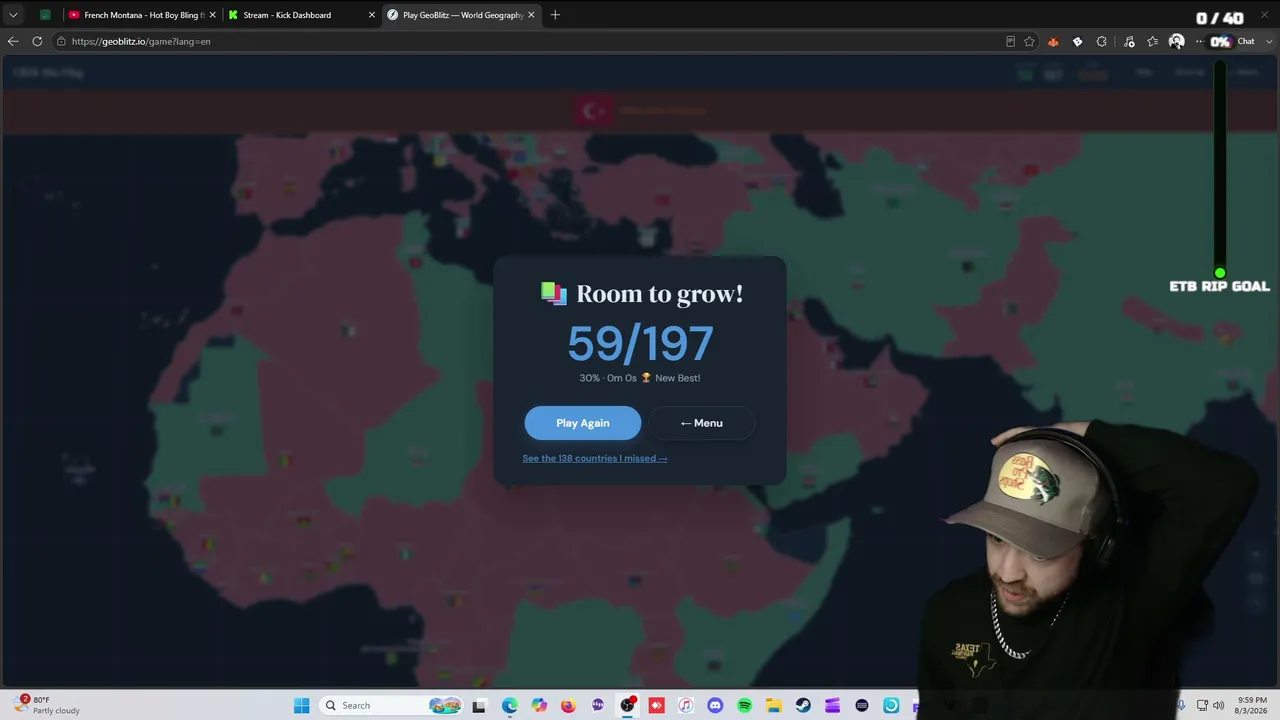Open the B-tag extension icon
This screenshot has width=1280, height=720.
click(x=1077, y=41)
